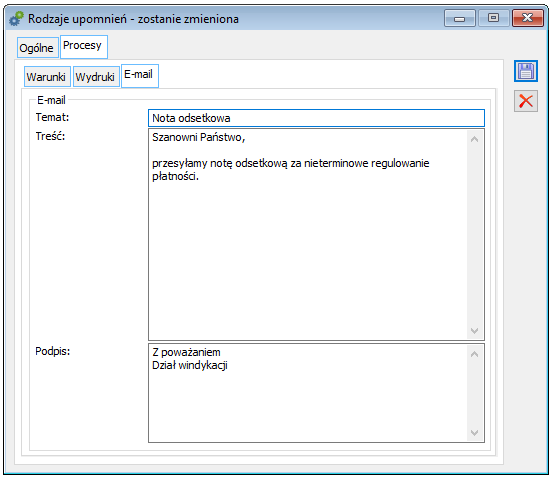Viewport: 552px width, 478px height.
Task: Click the Treść scrollbar up arrow
Action: (x=474, y=139)
